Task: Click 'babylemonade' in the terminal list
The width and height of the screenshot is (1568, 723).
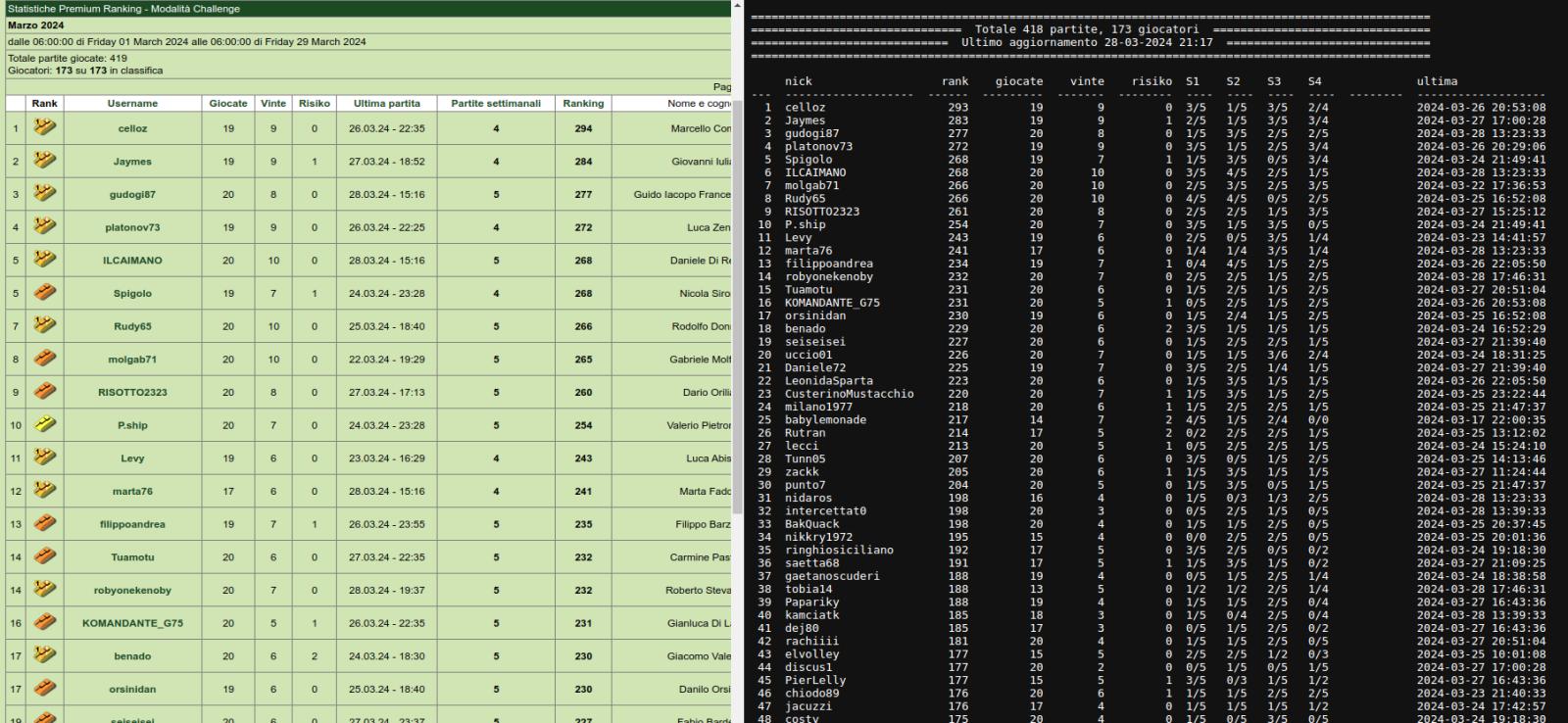Action: [x=825, y=419]
